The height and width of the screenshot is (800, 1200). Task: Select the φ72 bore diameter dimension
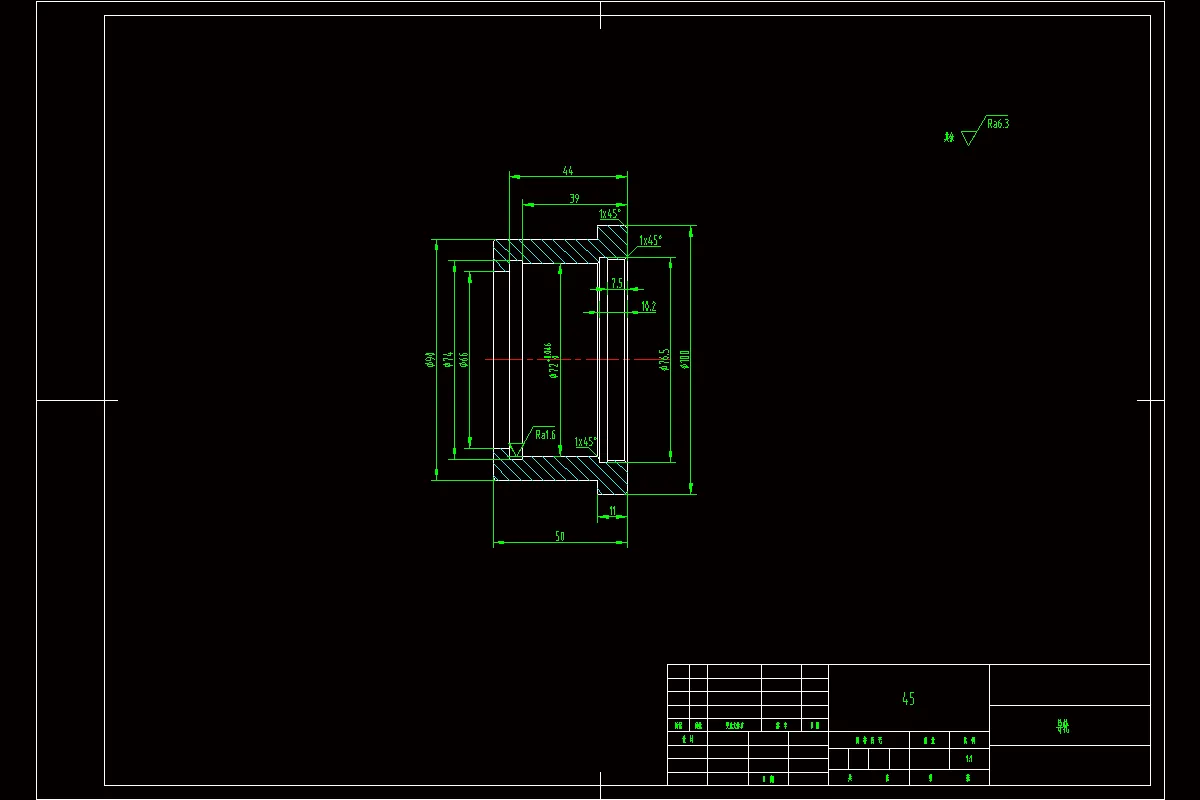pos(551,362)
